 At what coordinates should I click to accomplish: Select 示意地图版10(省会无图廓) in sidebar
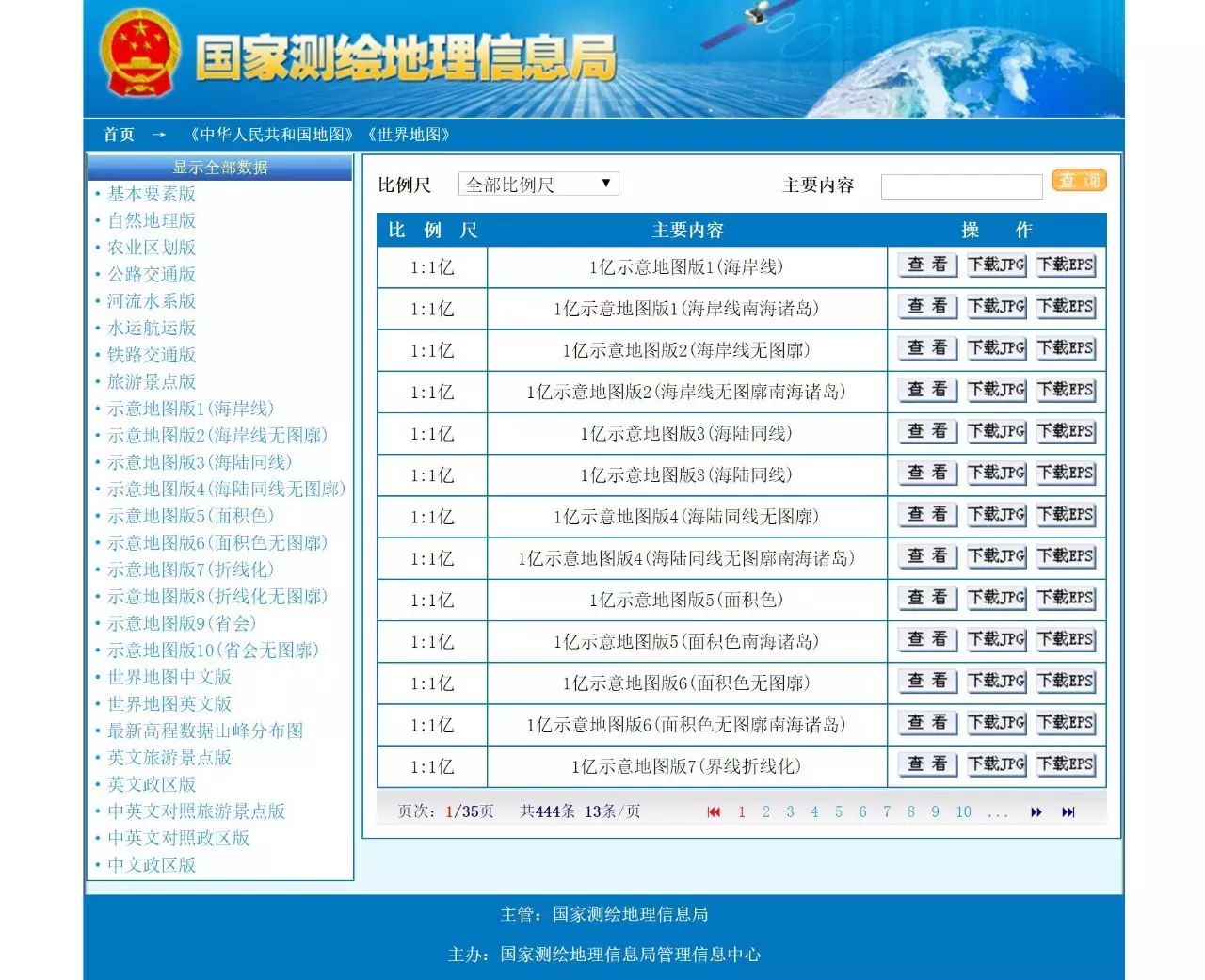click(214, 650)
